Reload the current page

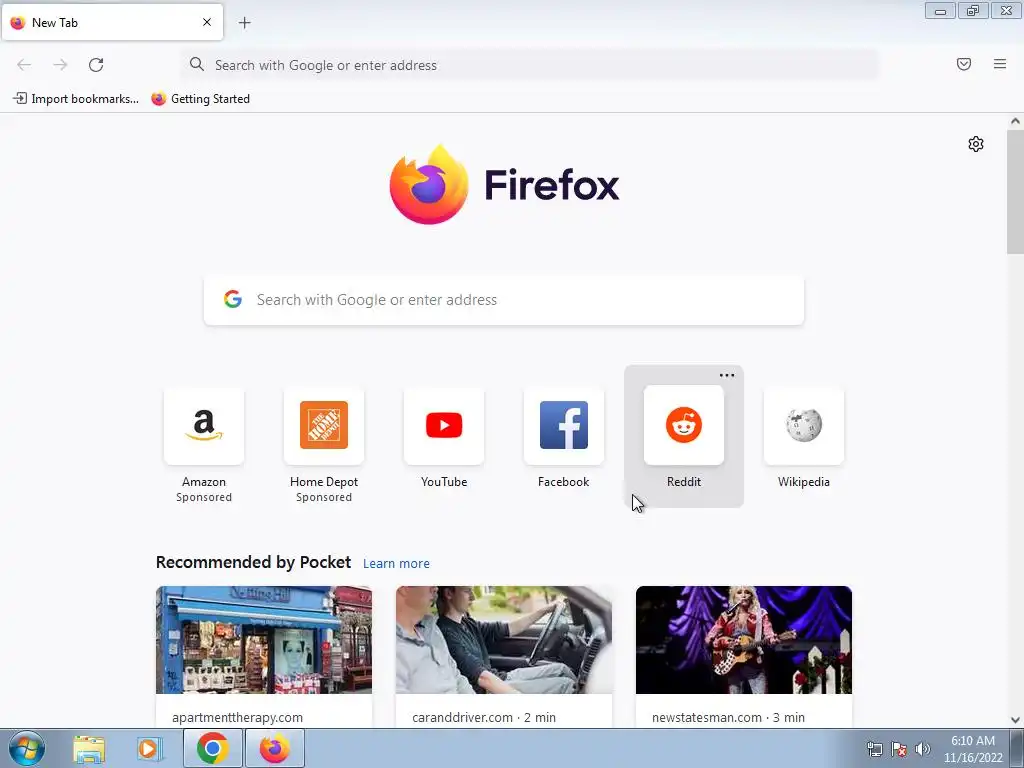(96, 65)
